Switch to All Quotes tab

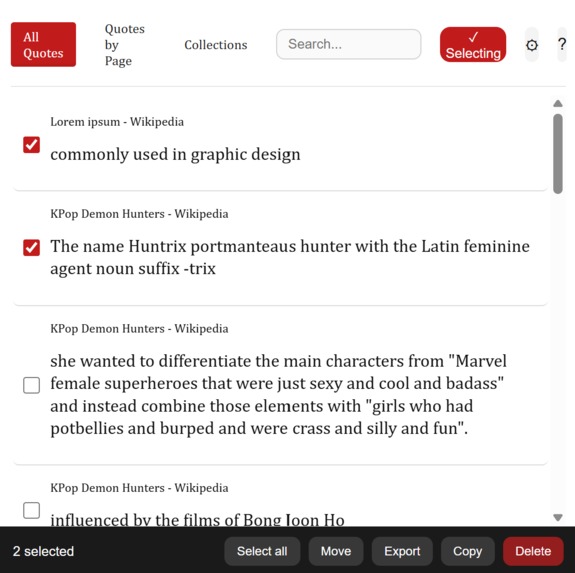[43, 44]
